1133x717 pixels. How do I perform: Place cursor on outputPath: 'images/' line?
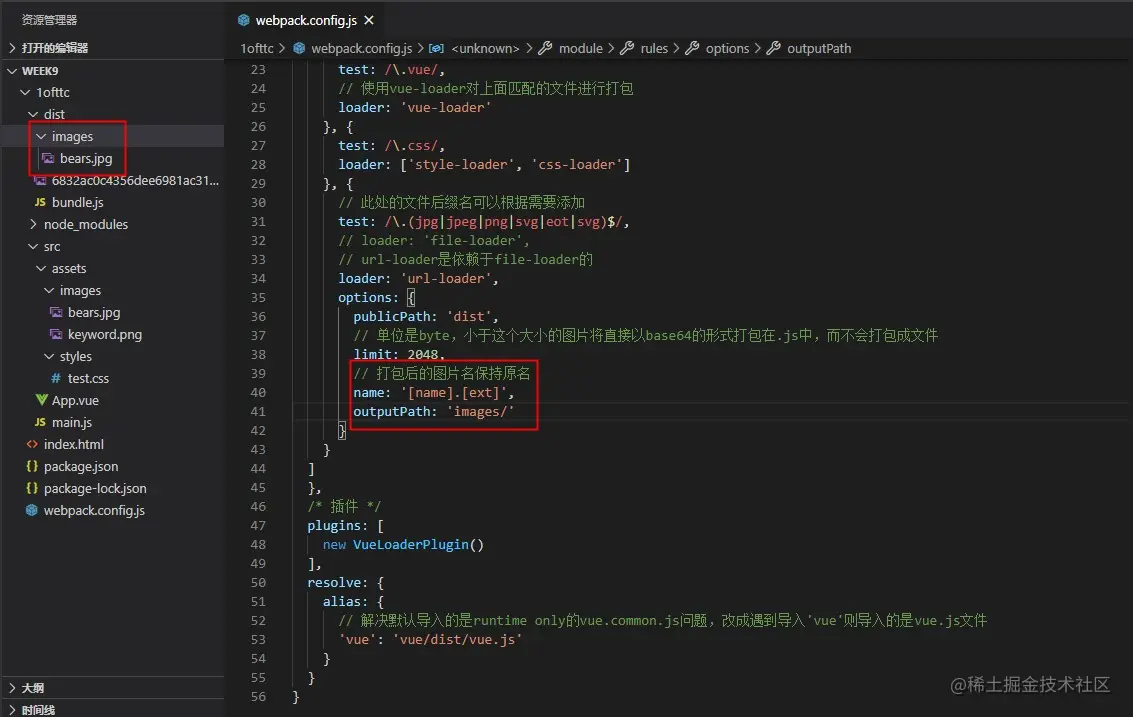[x=434, y=411]
